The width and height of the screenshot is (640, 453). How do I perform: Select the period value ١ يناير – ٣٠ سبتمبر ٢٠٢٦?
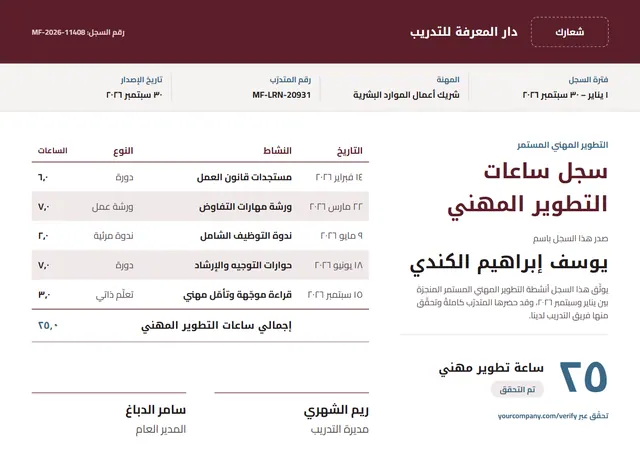(x=565, y=95)
